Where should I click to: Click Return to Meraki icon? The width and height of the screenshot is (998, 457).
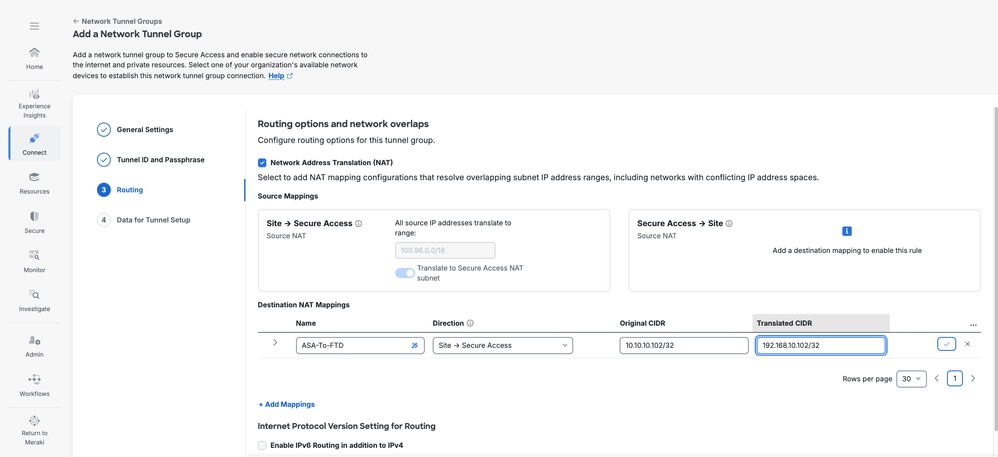34,421
